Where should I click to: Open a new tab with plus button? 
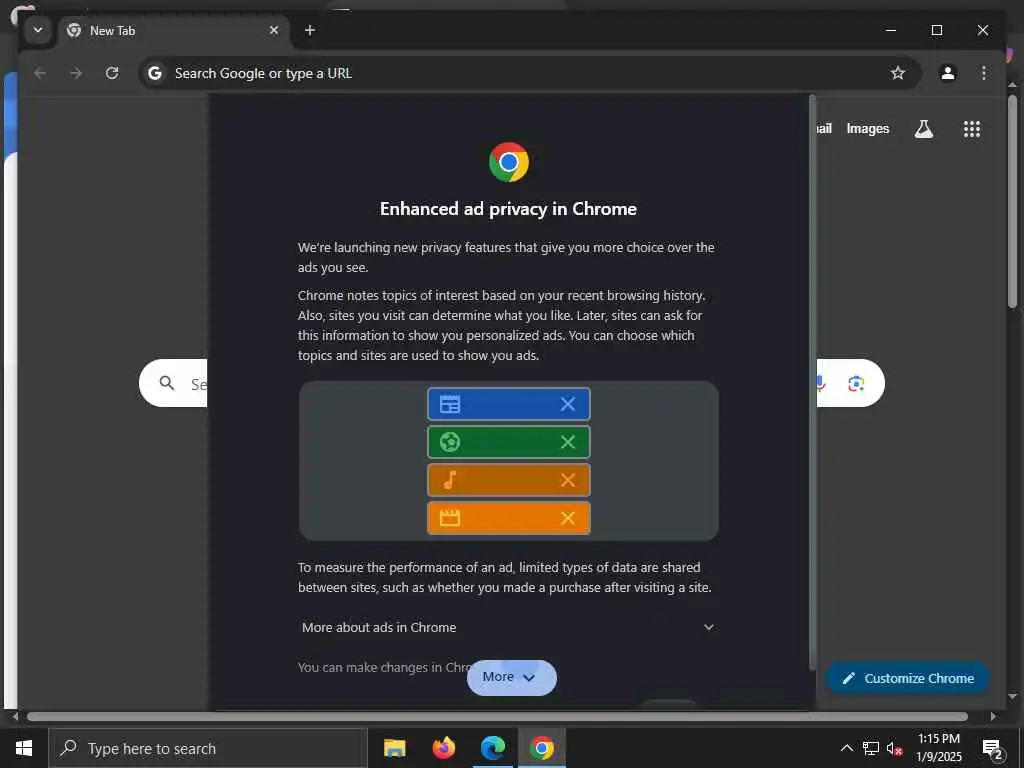310,30
